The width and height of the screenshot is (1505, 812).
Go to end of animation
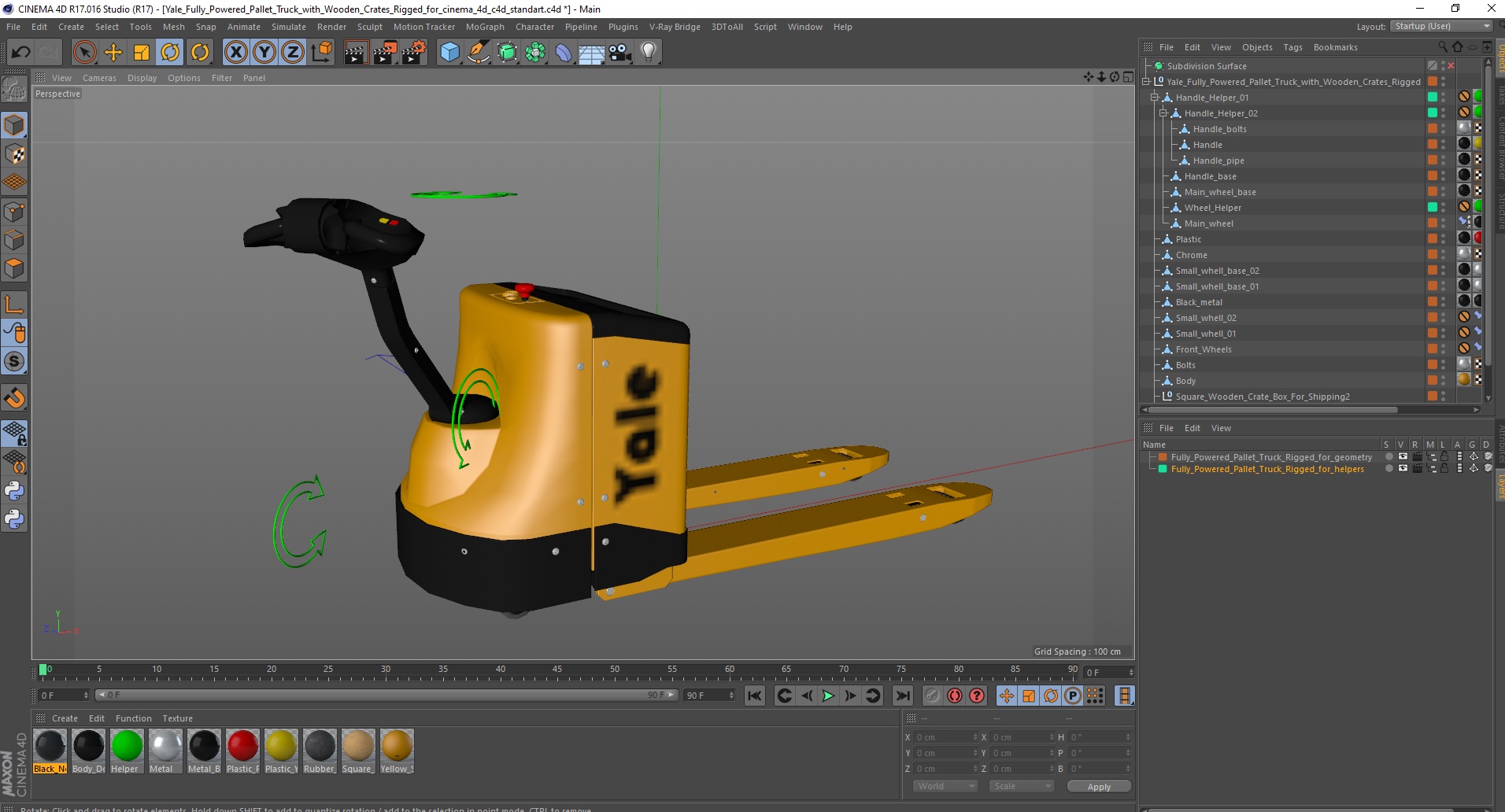point(903,696)
